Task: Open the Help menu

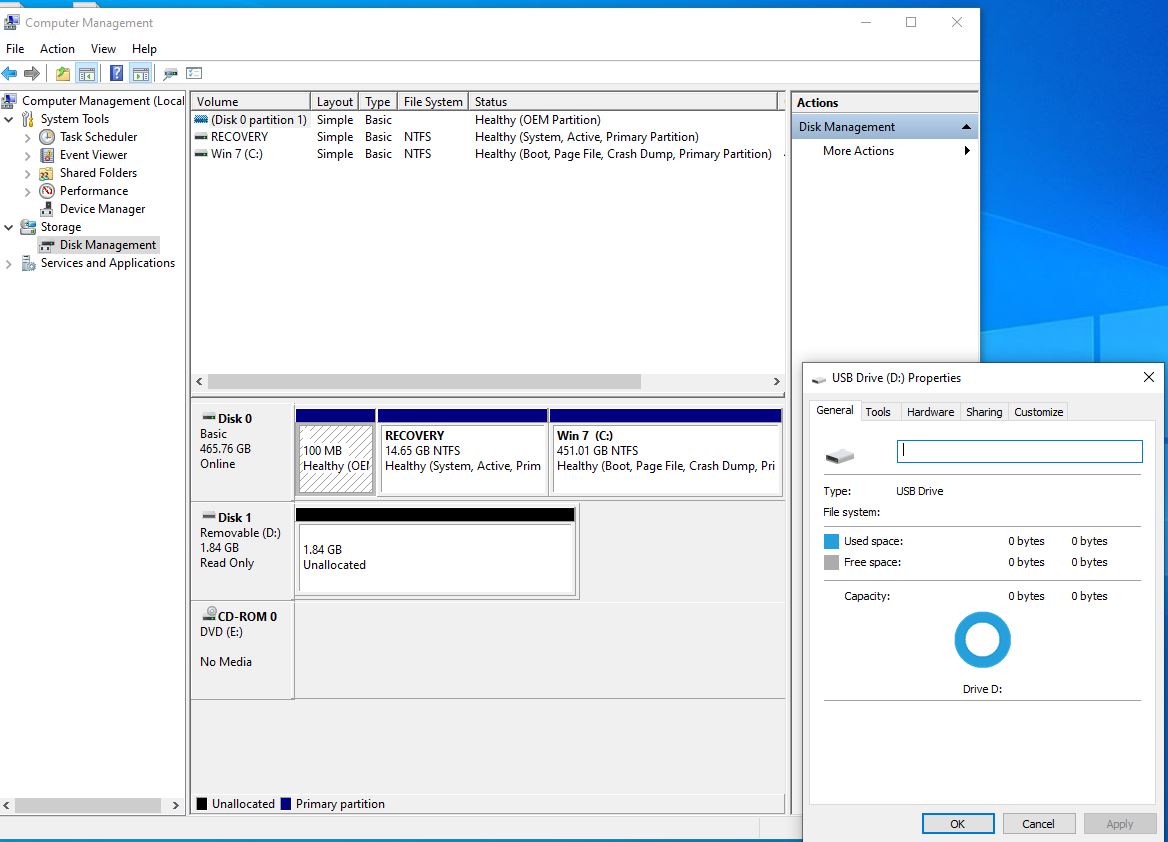Action: (x=145, y=48)
